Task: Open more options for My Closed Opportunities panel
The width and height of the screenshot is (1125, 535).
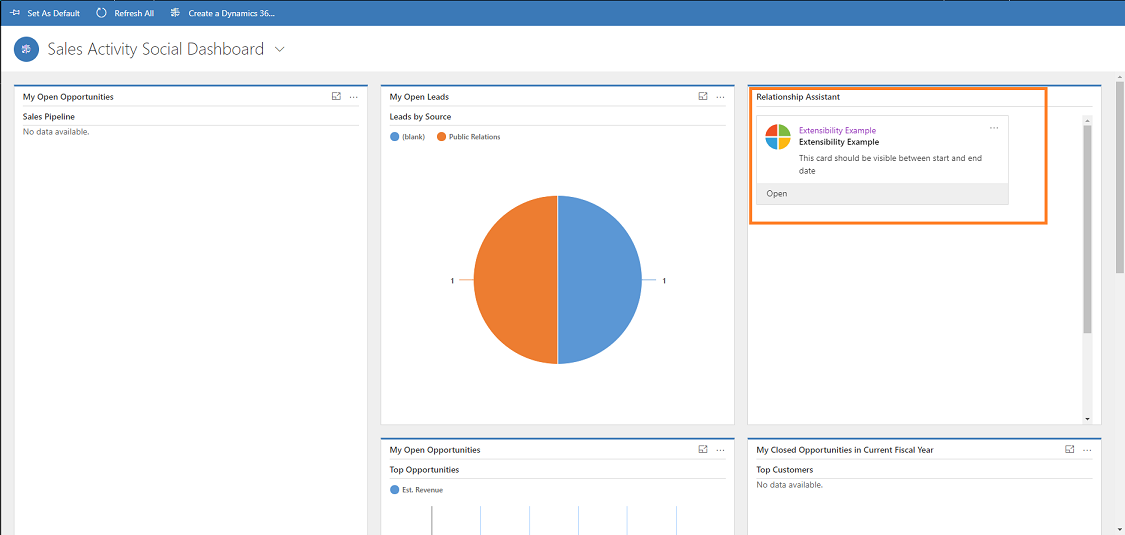Action: point(1087,450)
